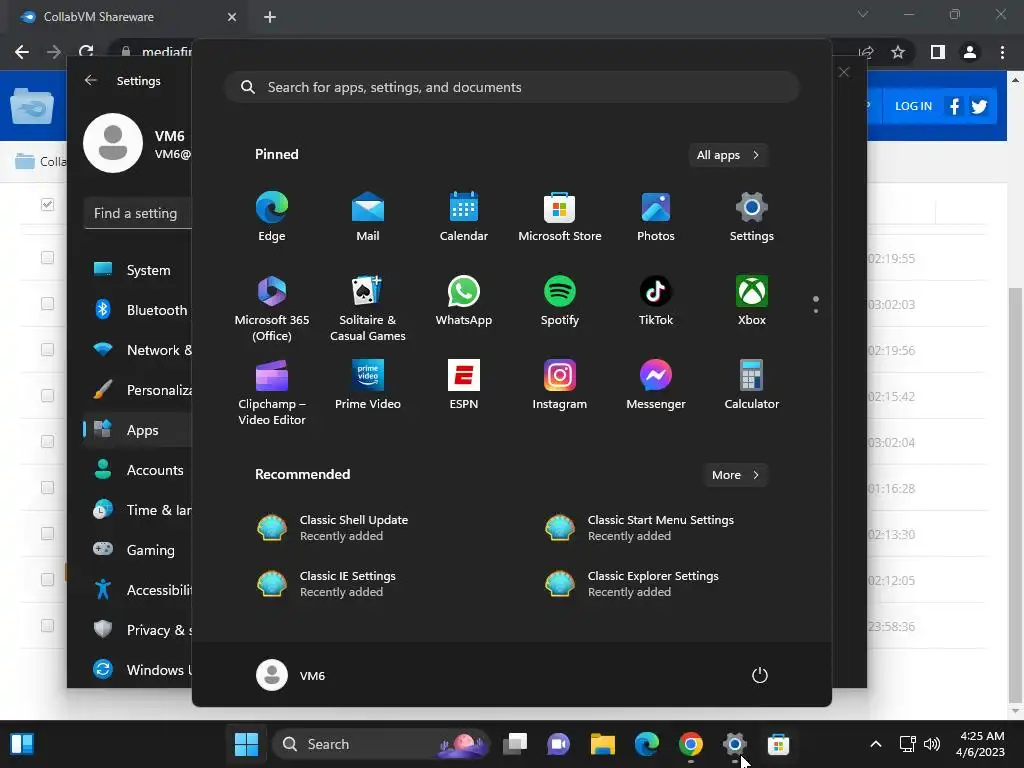Check the file row checkbox dated 03:02:04
1024x768 pixels.
[47, 441]
